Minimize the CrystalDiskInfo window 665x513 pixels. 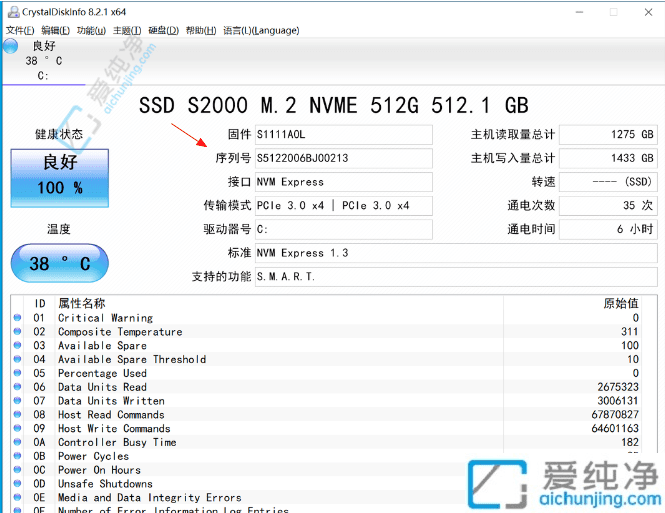pos(579,12)
